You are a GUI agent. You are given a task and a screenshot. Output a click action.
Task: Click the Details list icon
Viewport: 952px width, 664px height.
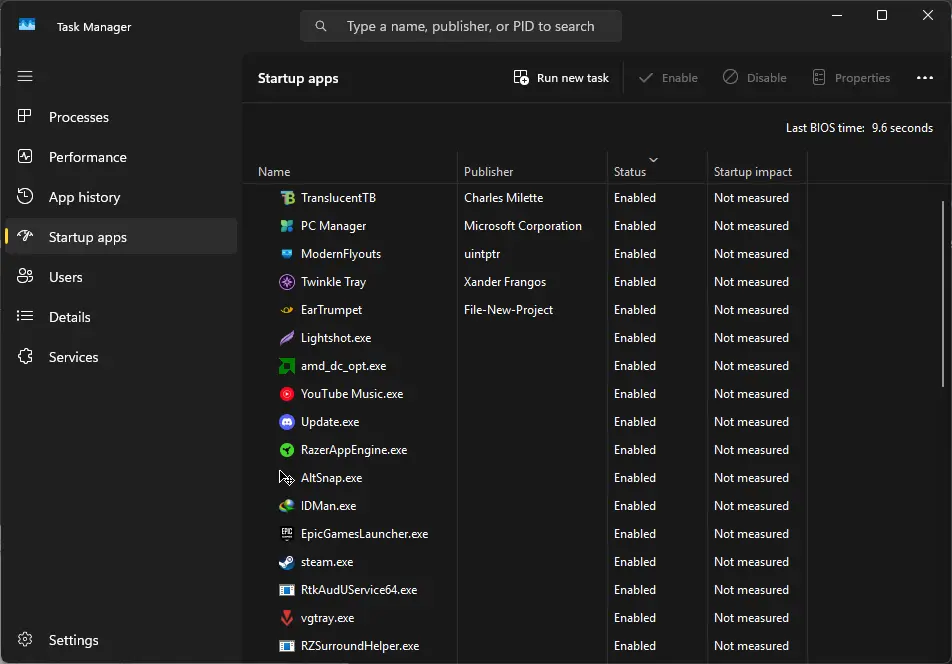pyautogui.click(x=25, y=316)
